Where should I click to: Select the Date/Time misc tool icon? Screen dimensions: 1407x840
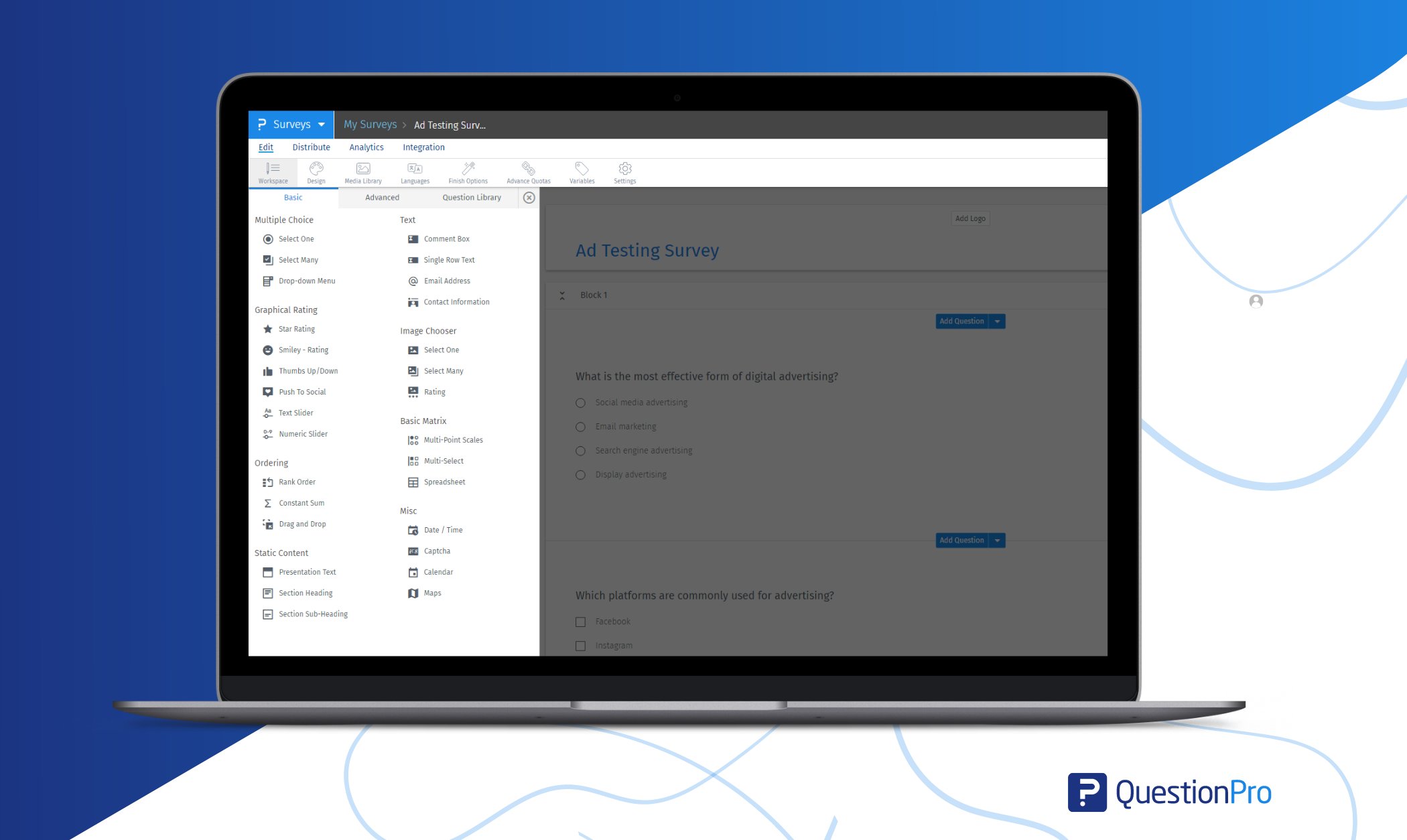pyautogui.click(x=413, y=530)
